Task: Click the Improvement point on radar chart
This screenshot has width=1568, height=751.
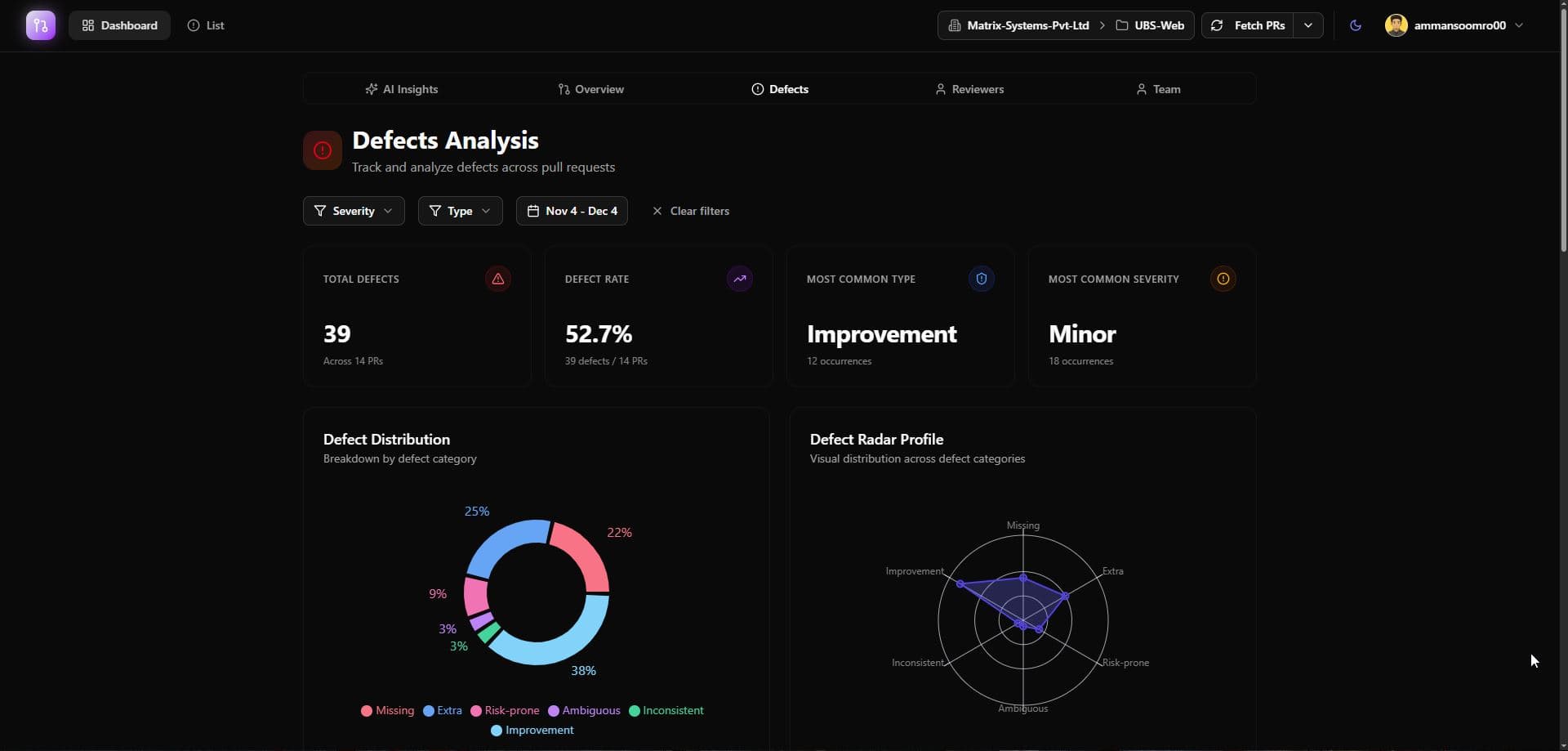Action: (960, 583)
